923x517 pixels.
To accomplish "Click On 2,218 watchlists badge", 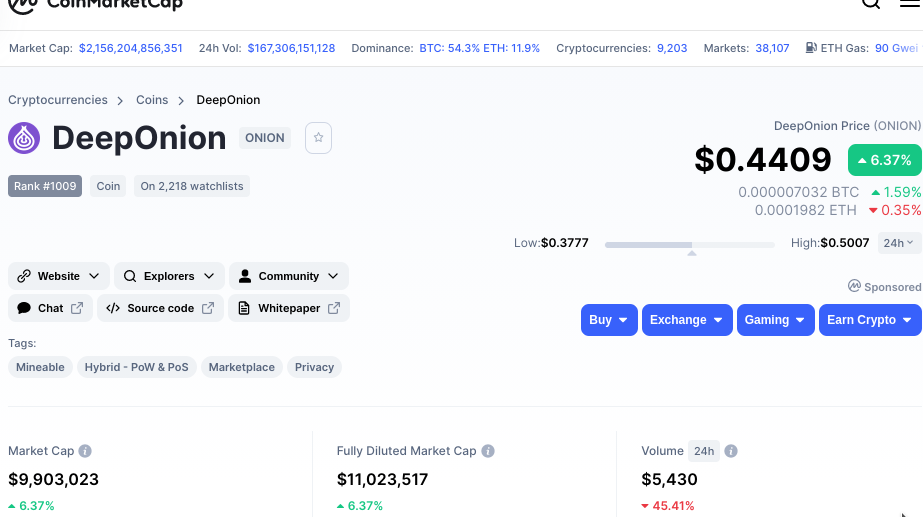I will pos(192,186).
